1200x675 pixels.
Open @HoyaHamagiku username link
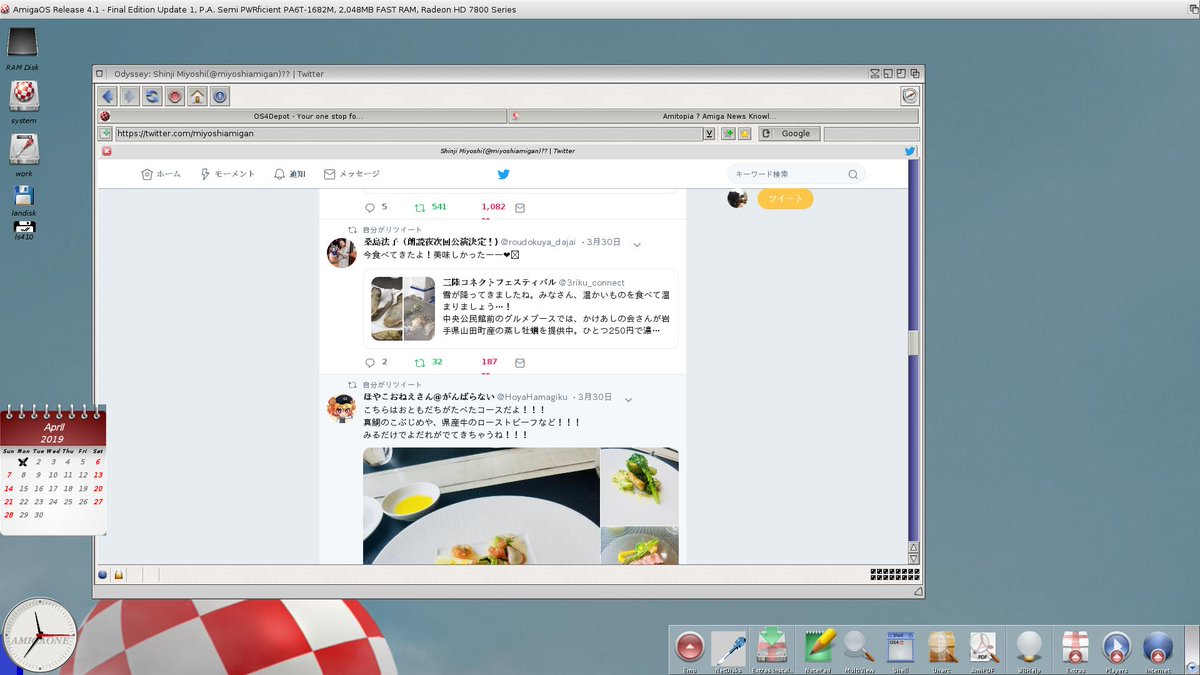point(532,397)
